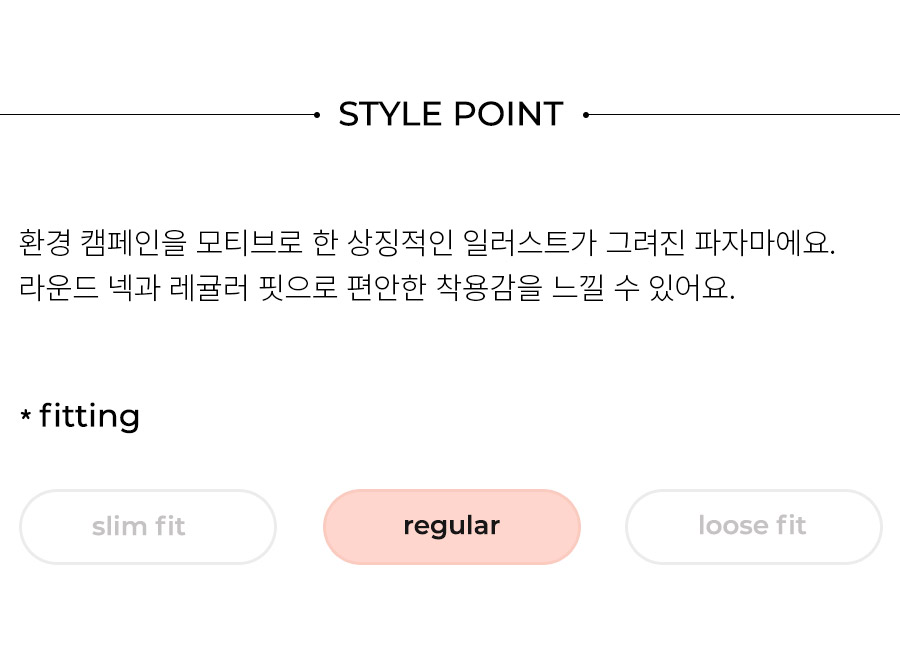900x647 pixels.
Task: Click the first Korean description sentence
Action: pyautogui.click(x=427, y=243)
